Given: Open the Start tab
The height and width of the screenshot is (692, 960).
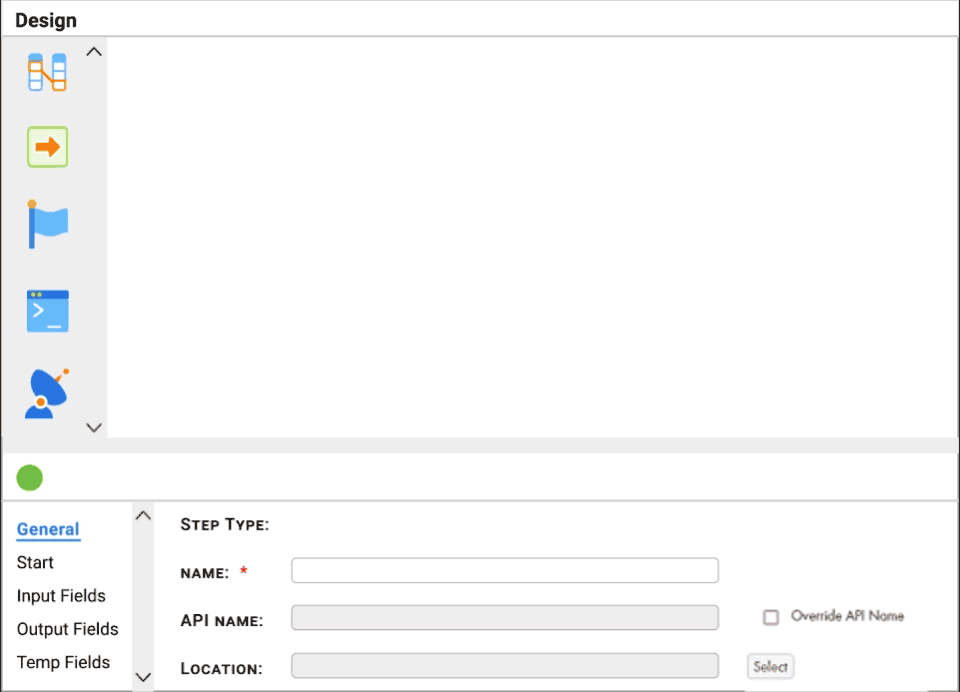Looking at the screenshot, I should 34,562.
